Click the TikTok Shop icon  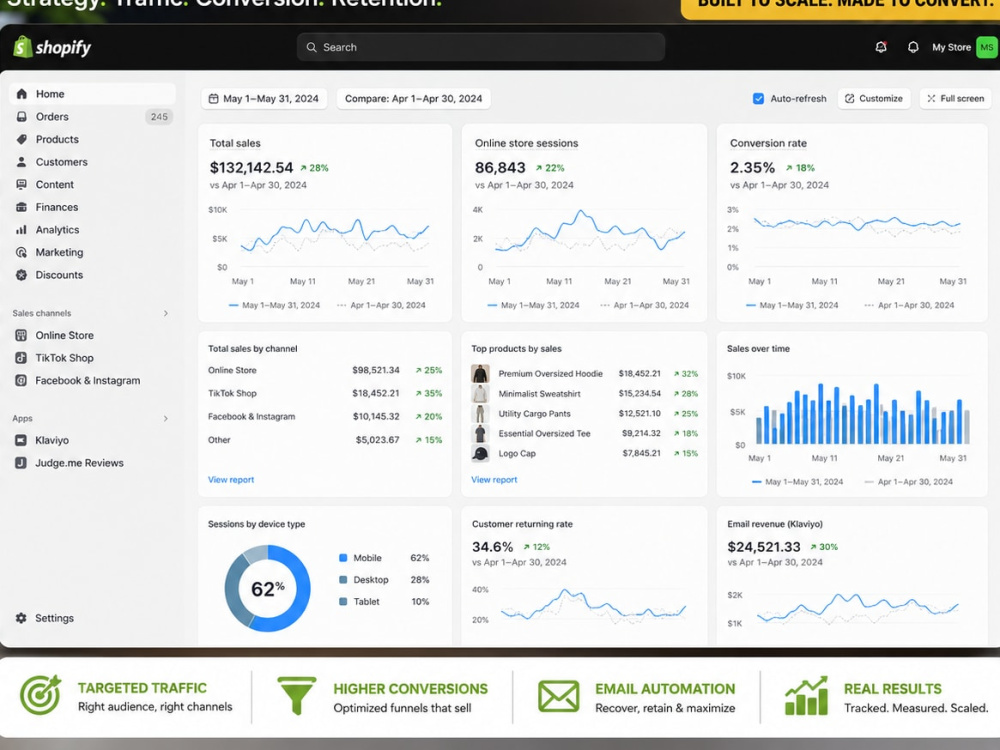pyautogui.click(x=21, y=358)
